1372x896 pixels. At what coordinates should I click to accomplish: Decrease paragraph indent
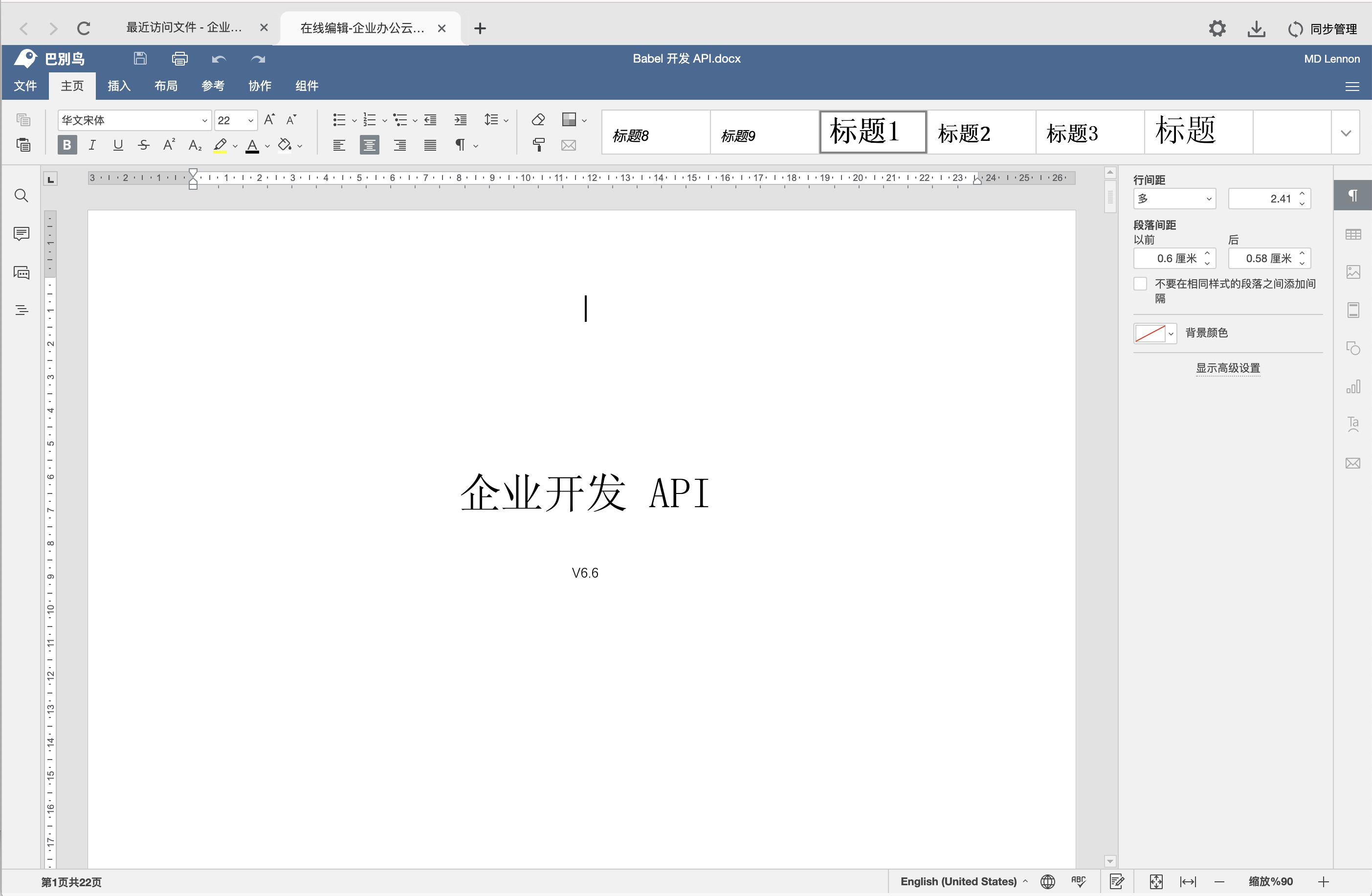(431, 120)
